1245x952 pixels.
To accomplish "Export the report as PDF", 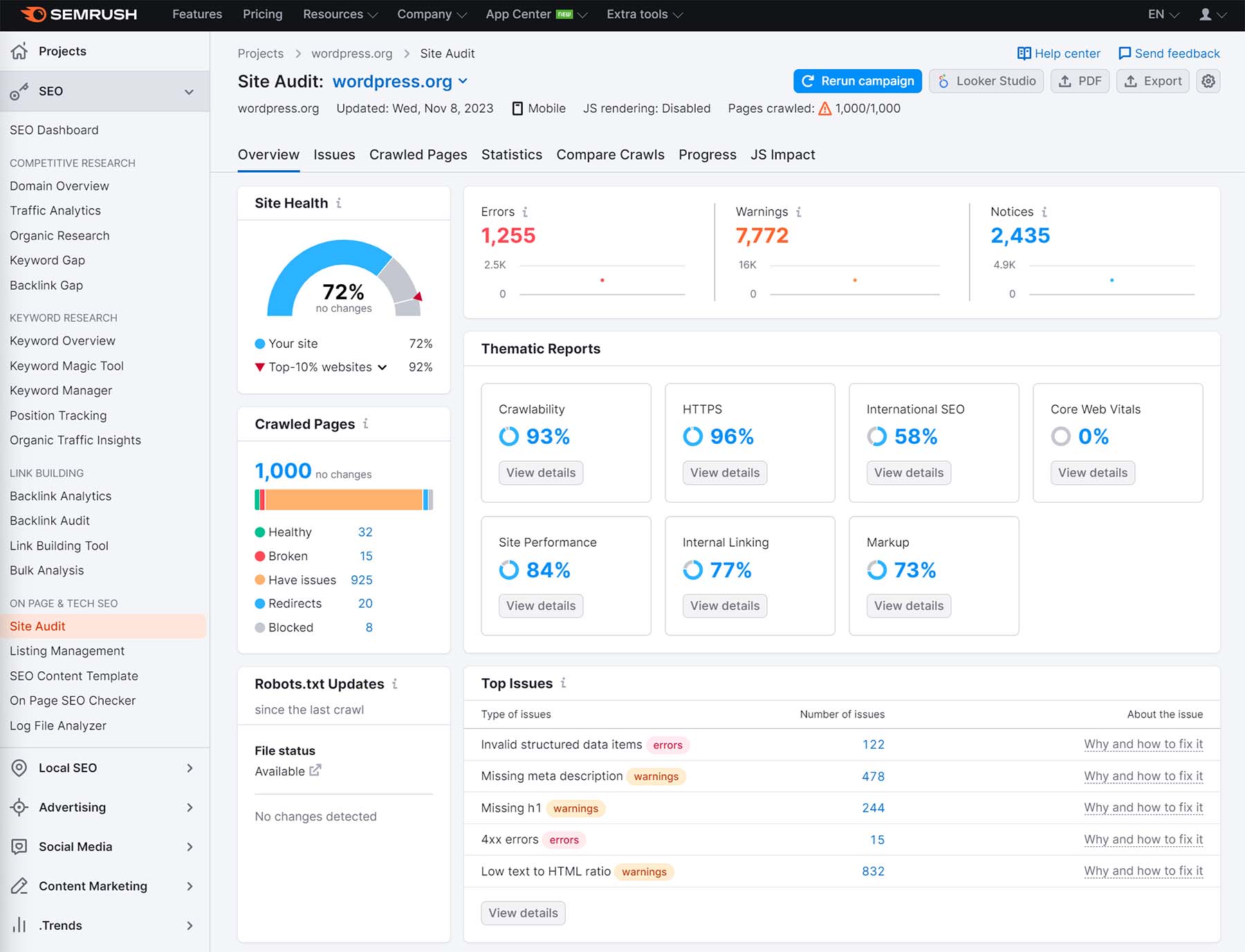I will [x=1080, y=81].
